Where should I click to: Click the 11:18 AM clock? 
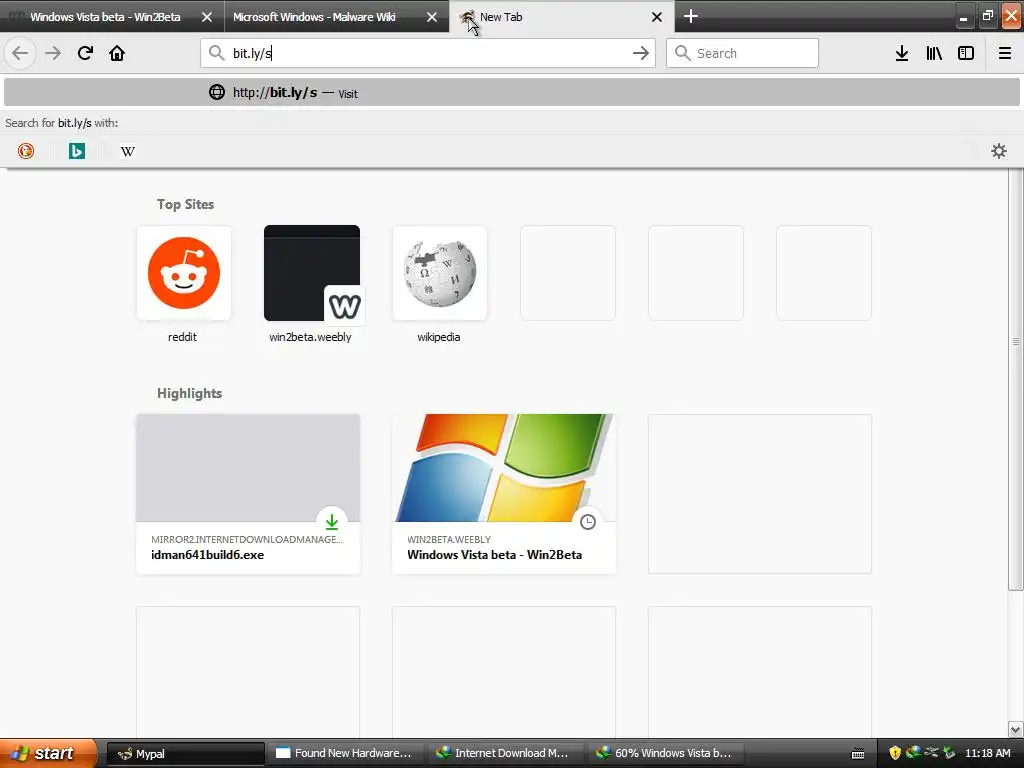(987, 753)
